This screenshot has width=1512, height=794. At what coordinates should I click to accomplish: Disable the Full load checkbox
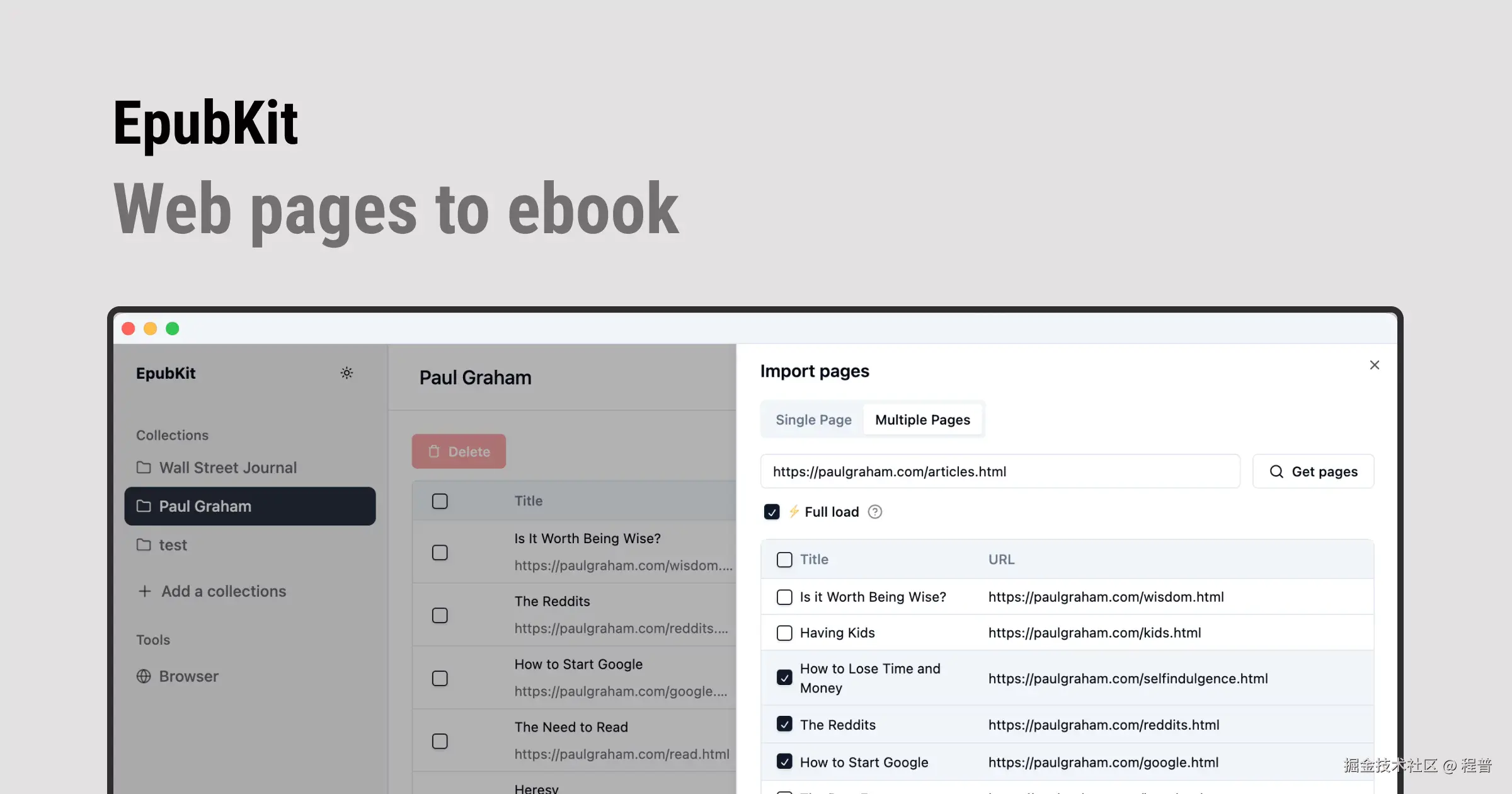tap(771, 512)
